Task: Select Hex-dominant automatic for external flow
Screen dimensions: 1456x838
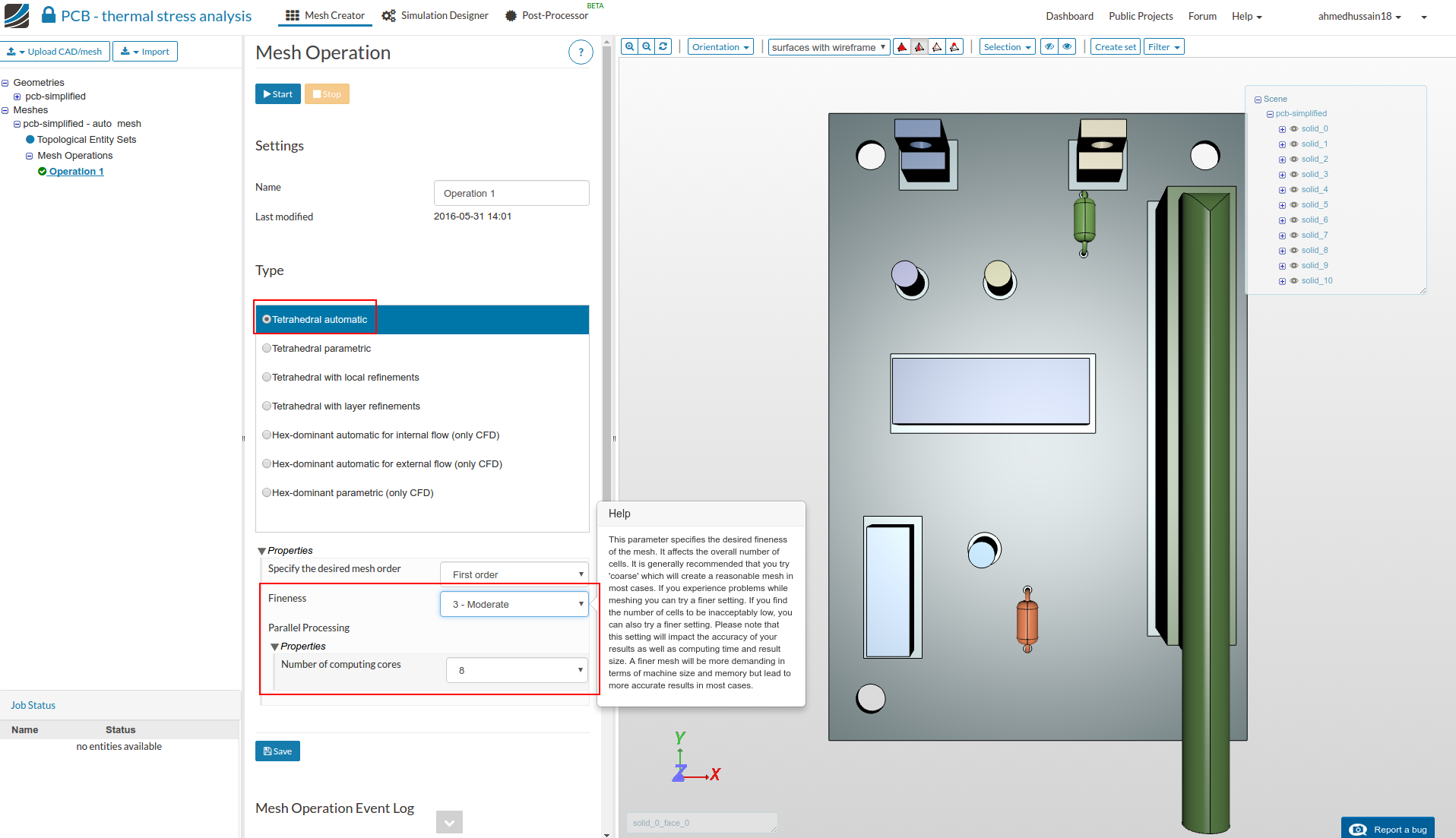Action: (x=267, y=463)
